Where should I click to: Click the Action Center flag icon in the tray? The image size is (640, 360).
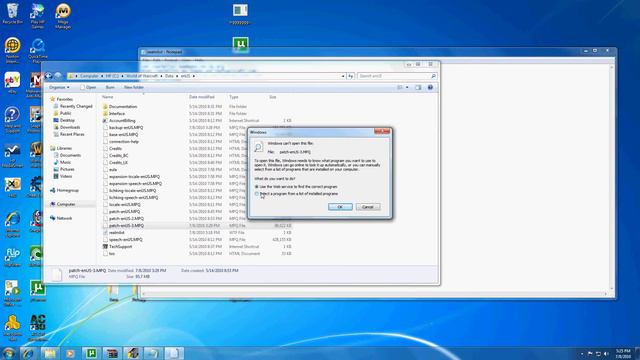pyautogui.click(x=590, y=353)
